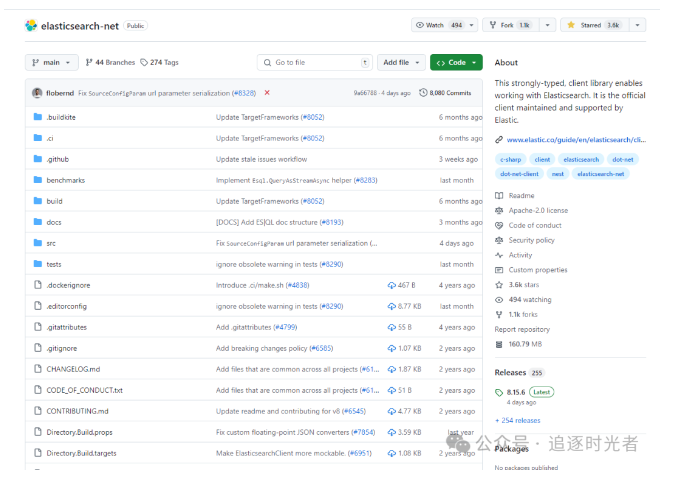Viewport: 689px width, 481px height.
Task: Open the CONTRIBUTING.md file
Action: coord(77,411)
